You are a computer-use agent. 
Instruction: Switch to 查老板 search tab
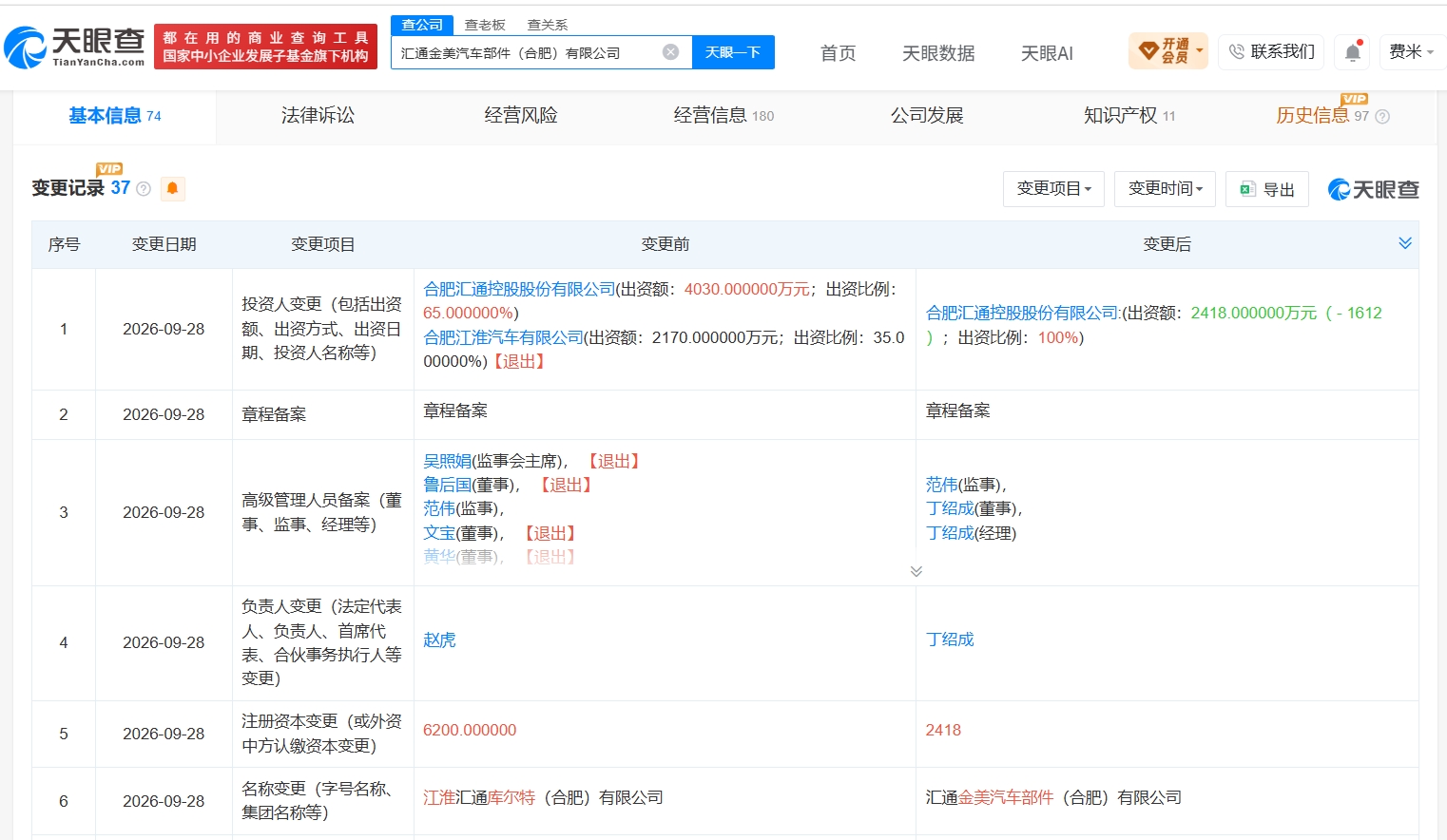pyautogui.click(x=485, y=25)
